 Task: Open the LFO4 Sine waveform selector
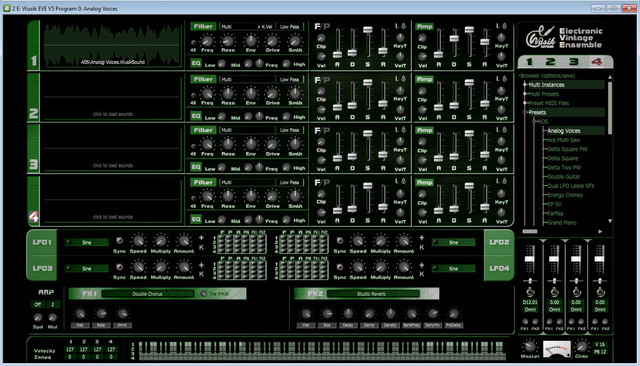[x=453, y=268]
